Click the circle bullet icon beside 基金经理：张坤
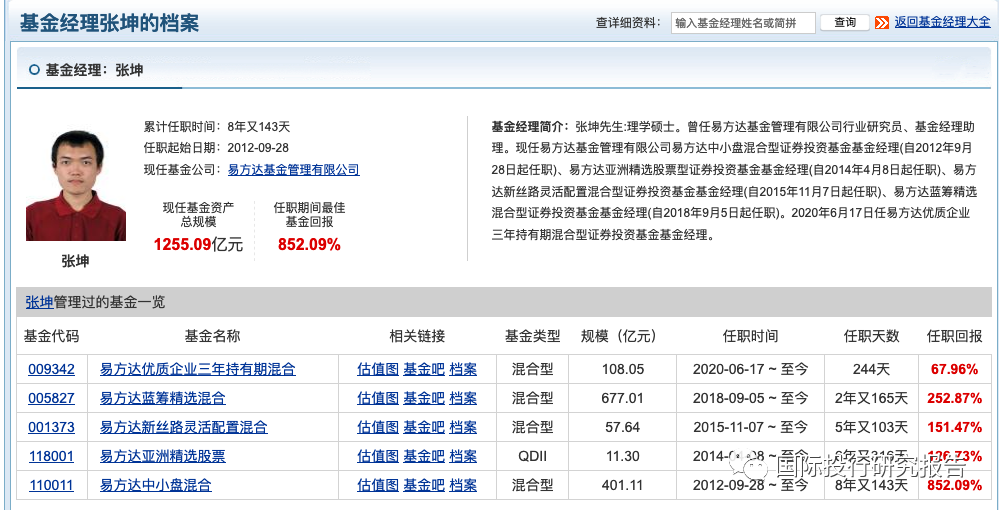This screenshot has width=999, height=510. pyautogui.click(x=34, y=69)
